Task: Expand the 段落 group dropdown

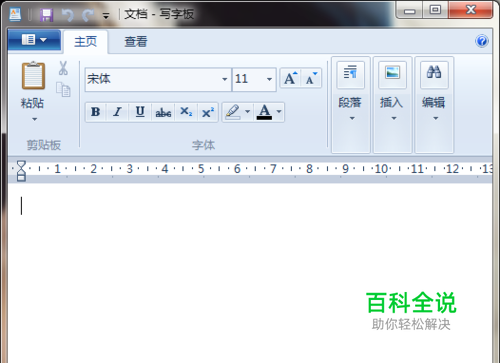Action: click(352, 118)
